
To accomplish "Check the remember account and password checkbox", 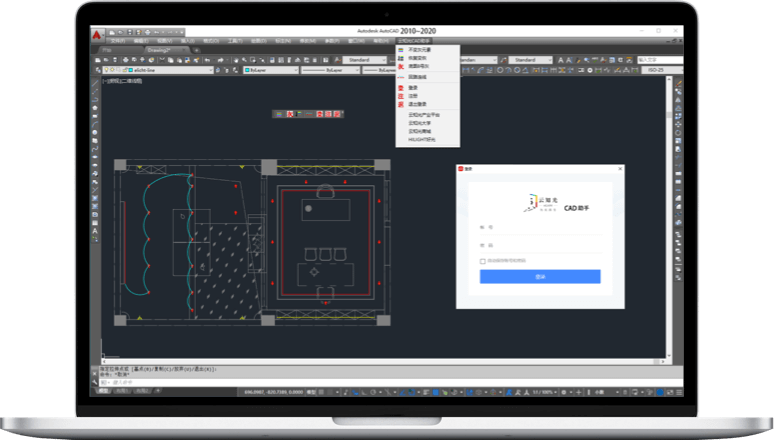I will coord(483,261).
